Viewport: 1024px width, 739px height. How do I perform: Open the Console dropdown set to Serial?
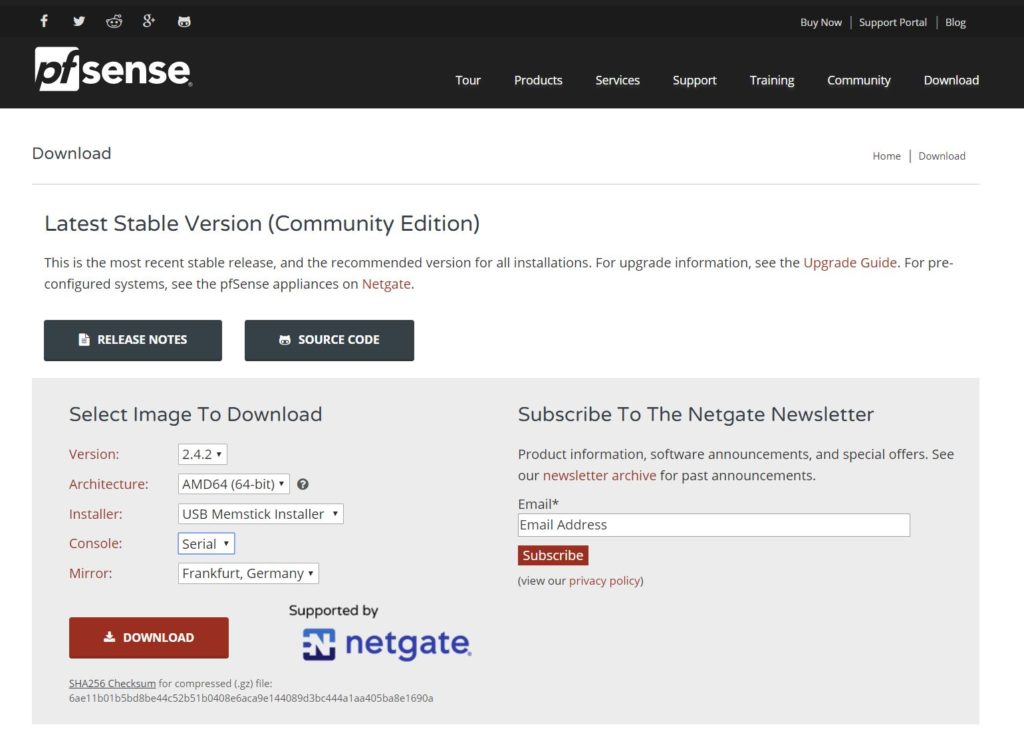click(x=206, y=544)
